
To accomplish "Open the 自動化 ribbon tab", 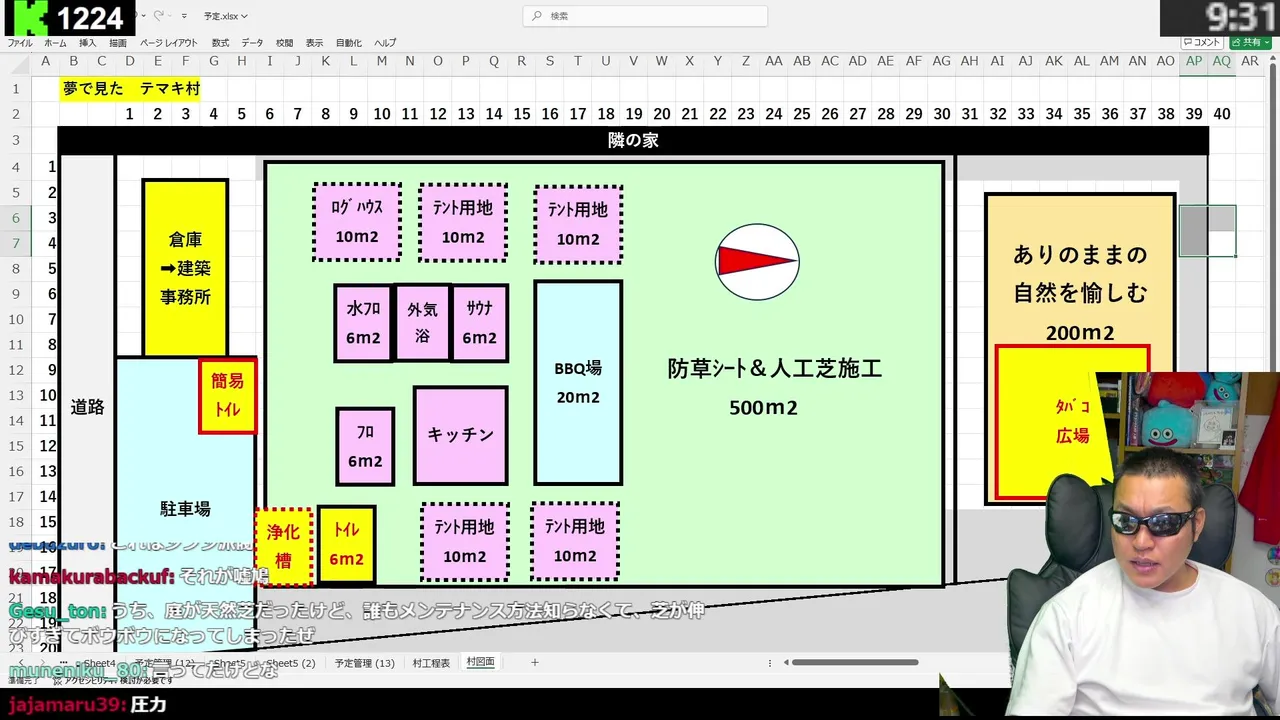I will tap(349, 43).
